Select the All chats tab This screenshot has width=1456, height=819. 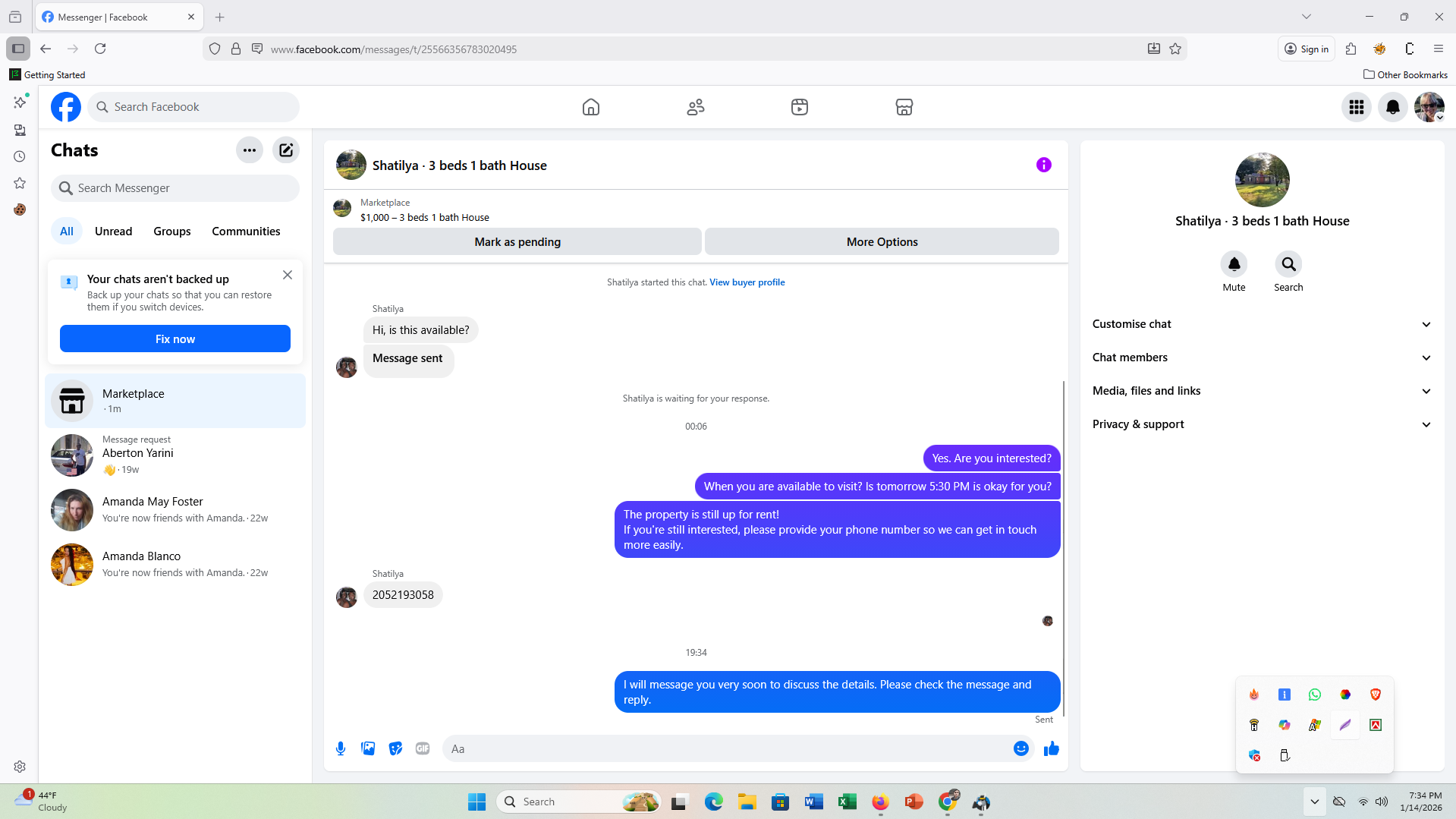click(67, 232)
